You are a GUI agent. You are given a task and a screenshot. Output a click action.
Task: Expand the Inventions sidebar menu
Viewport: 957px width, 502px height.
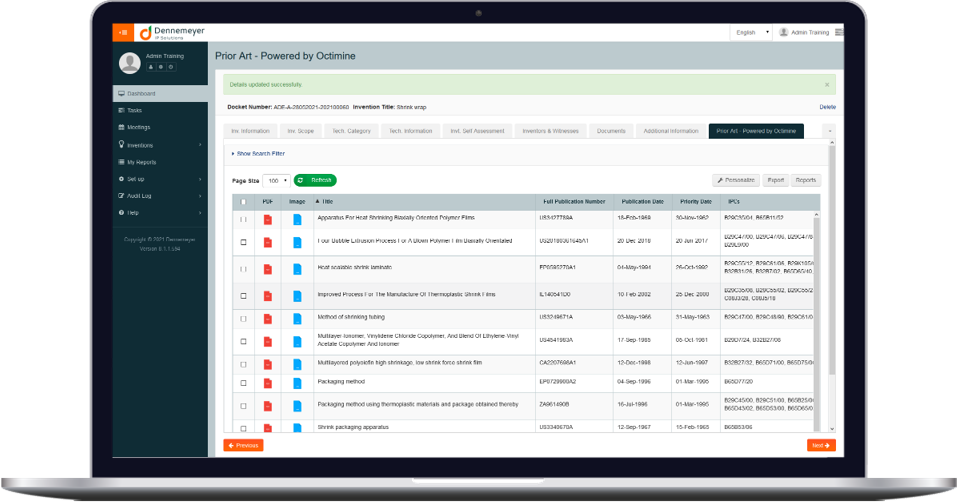tap(160, 145)
